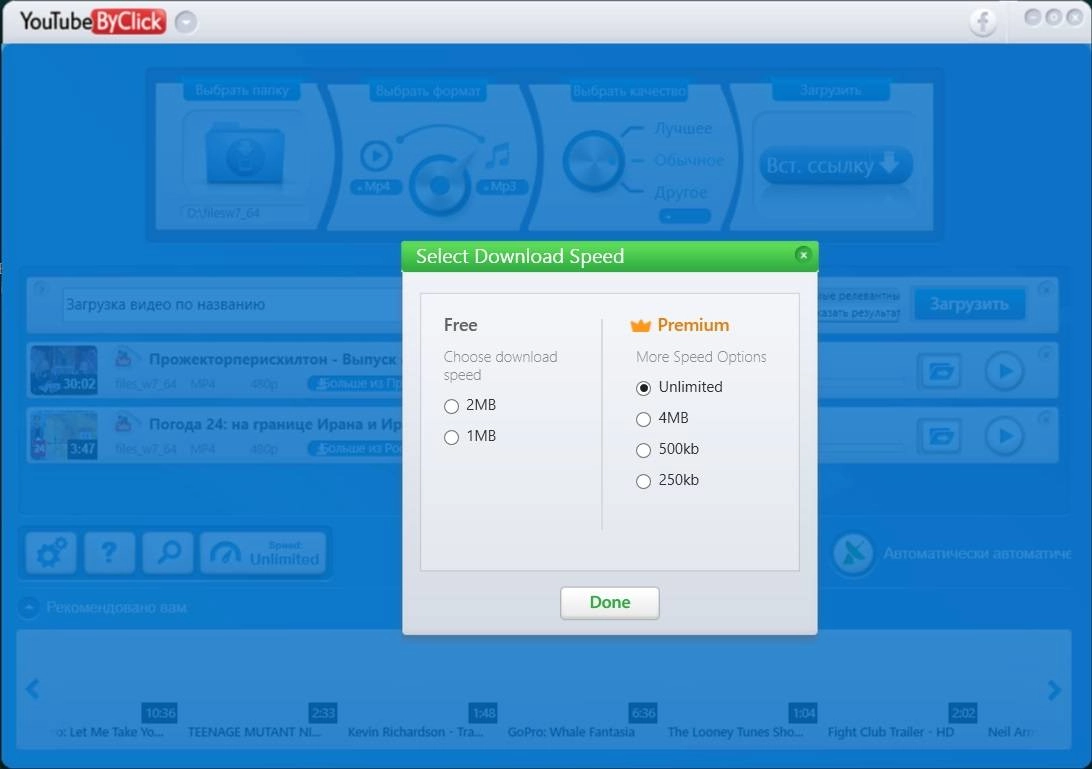The height and width of the screenshot is (769, 1092).
Task: Choose the Лучшее quality option
Action: point(683,129)
